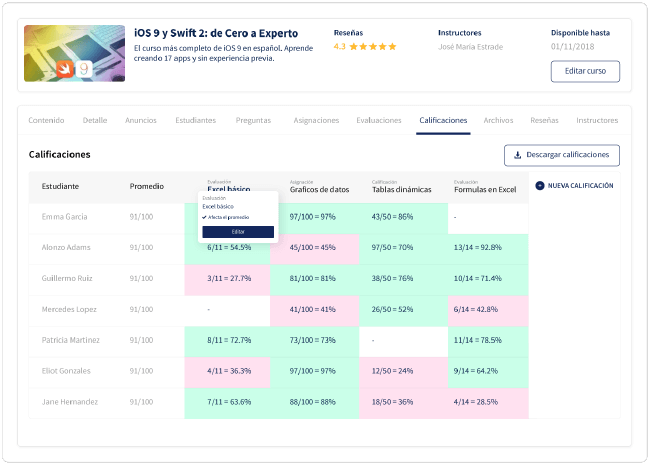This screenshot has width=650, height=464.
Task: Click the 4.3 rating value
Action: (340, 46)
